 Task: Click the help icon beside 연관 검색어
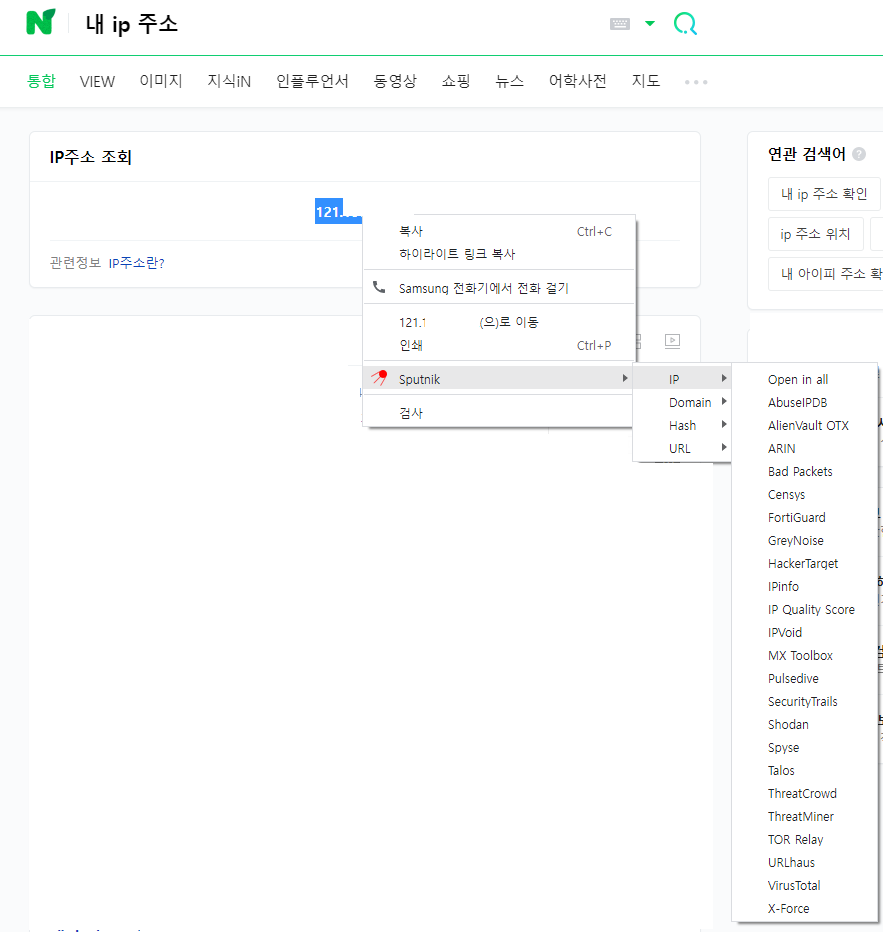pos(859,154)
